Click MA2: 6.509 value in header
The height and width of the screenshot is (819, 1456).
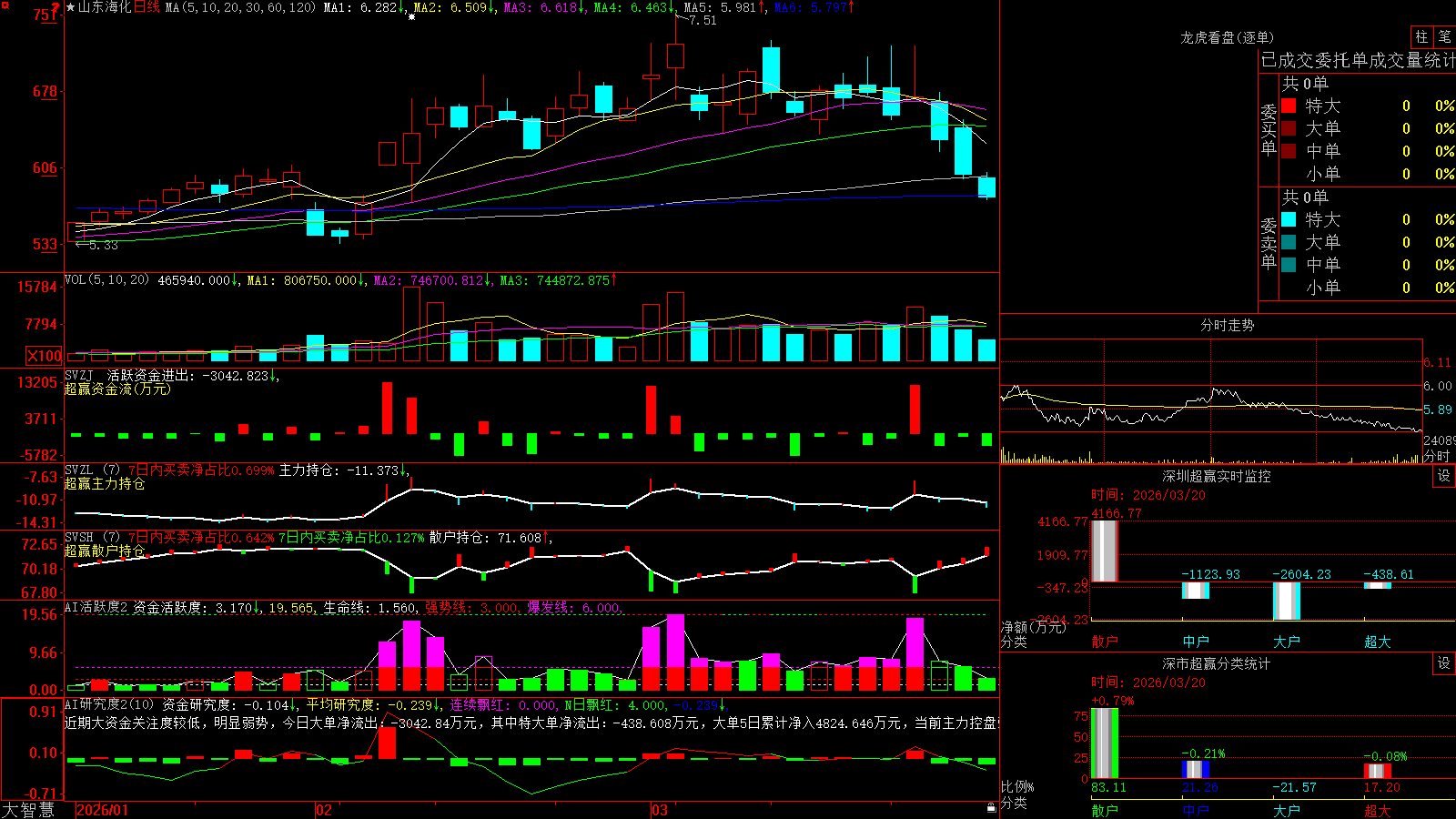coord(453,7)
